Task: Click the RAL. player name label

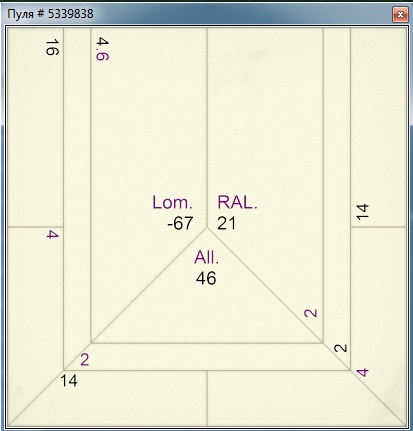Action: click(237, 202)
